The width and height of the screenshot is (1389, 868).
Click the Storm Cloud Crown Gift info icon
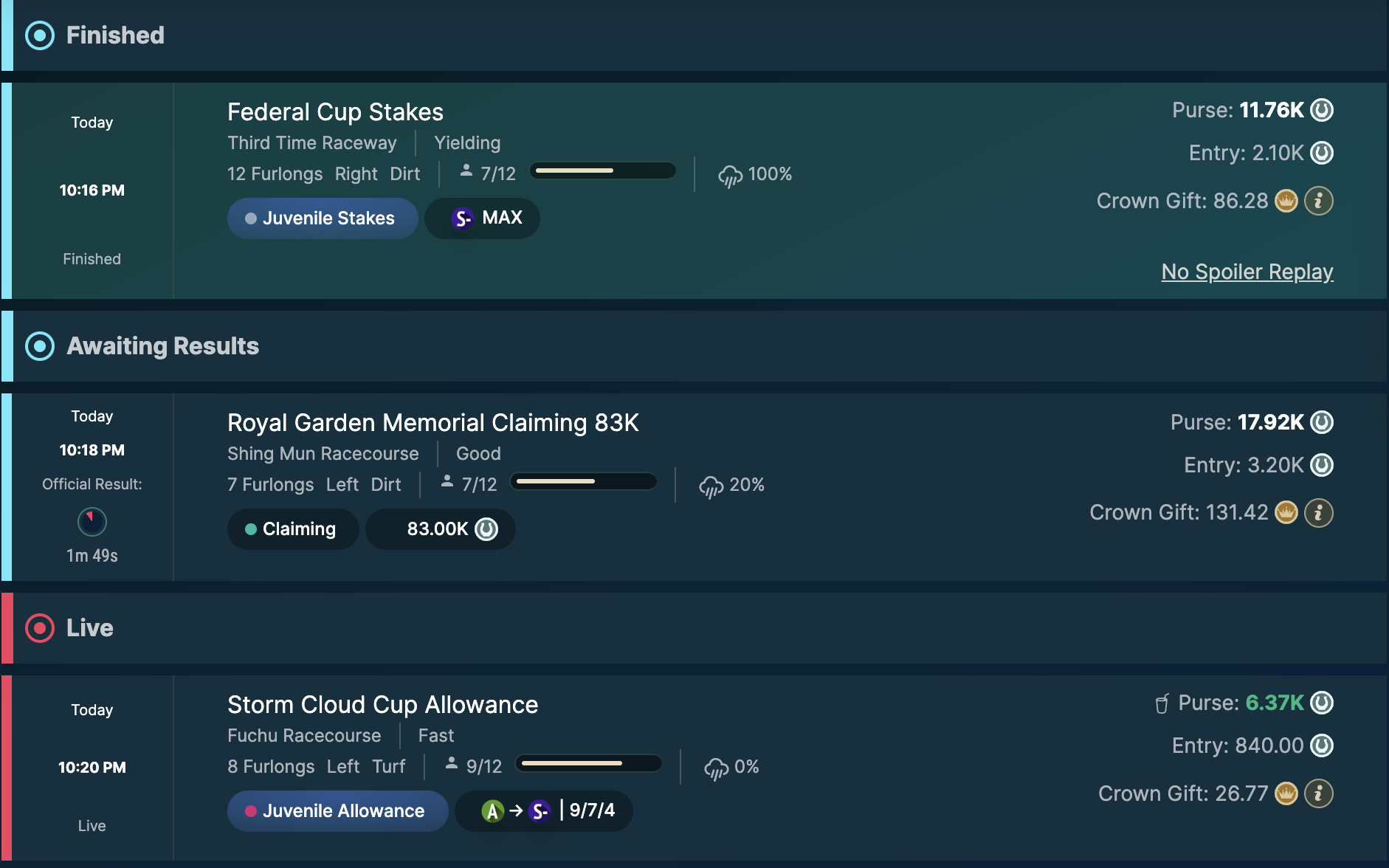(1318, 793)
